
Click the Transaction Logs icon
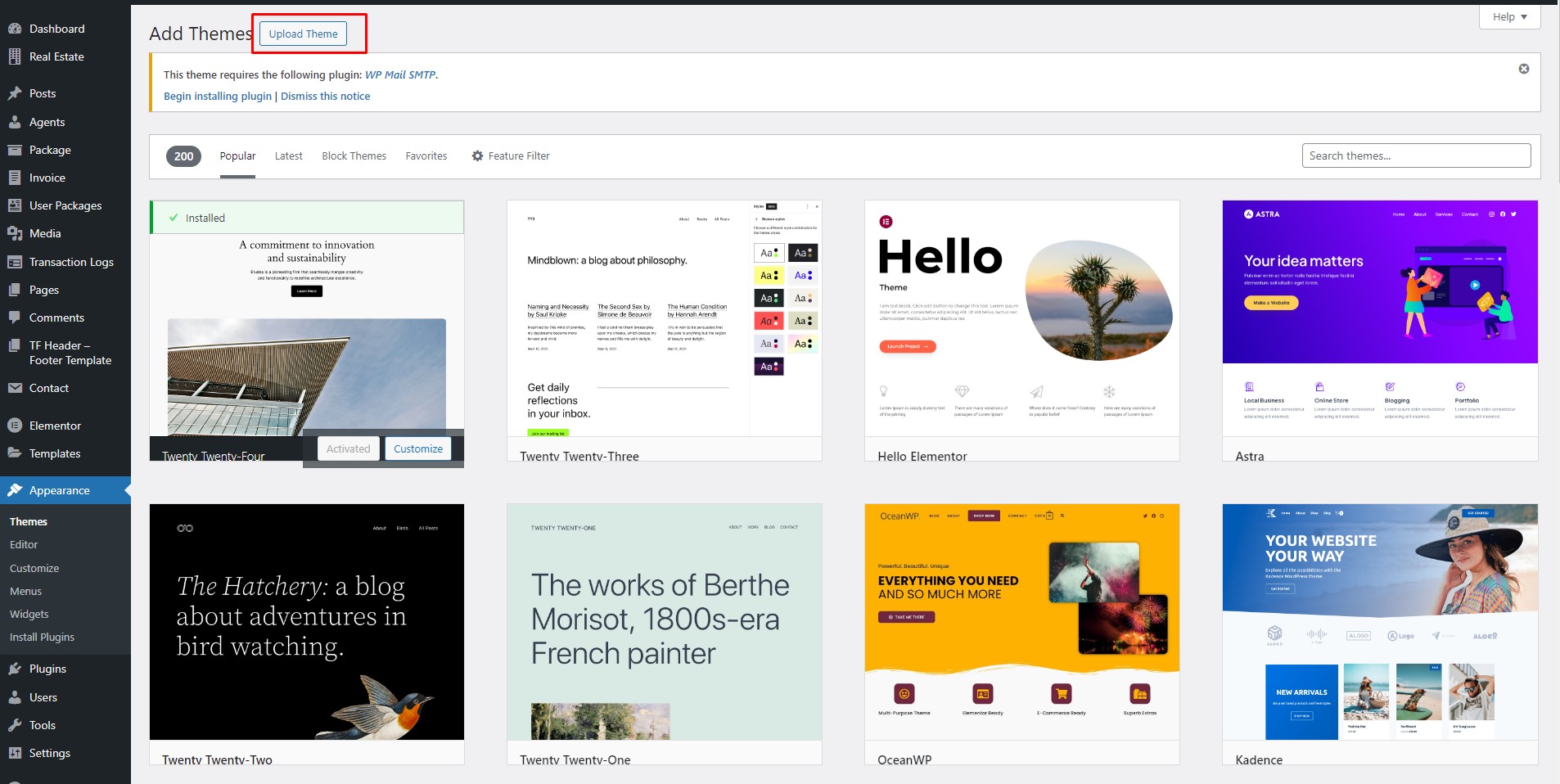pos(15,262)
